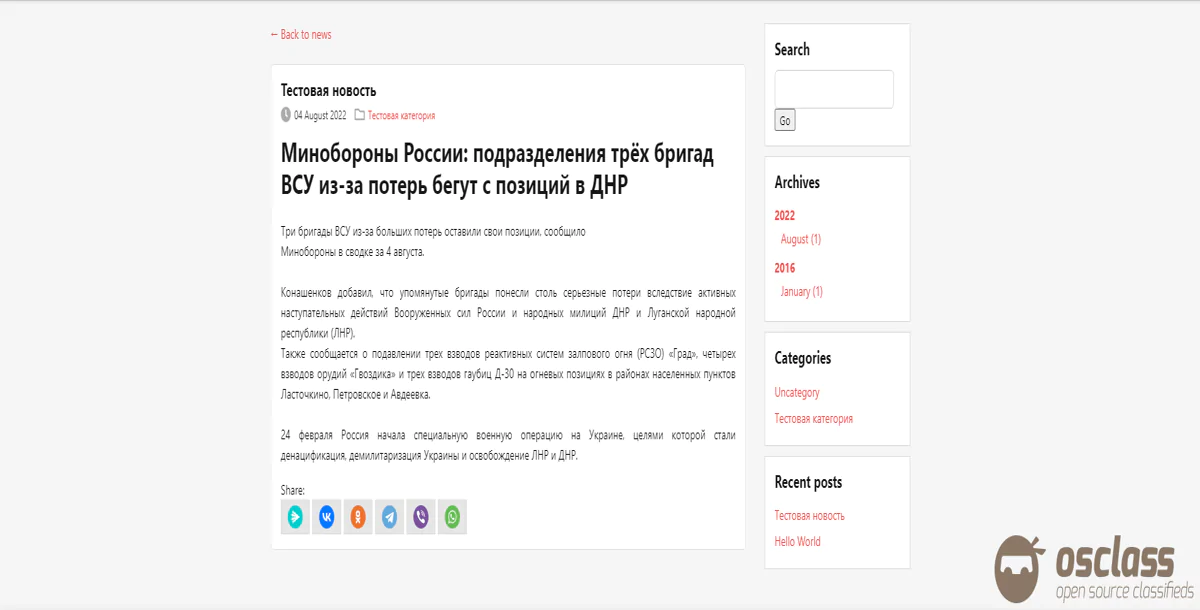Click the clock icon beside the post date
The width and height of the screenshot is (1200, 610).
click(x=286, y=115)
